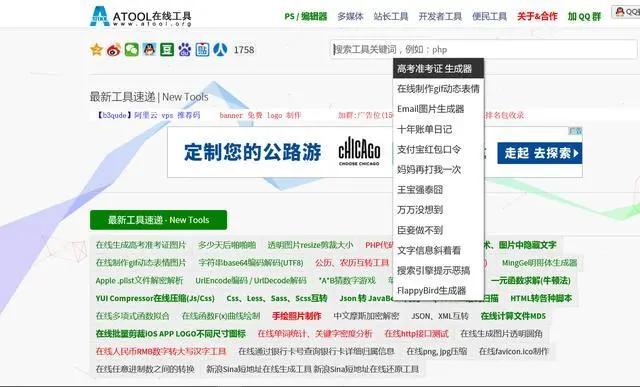
Task: Open 公历、农历互转工具 link
Action: (x=352, y=262)
